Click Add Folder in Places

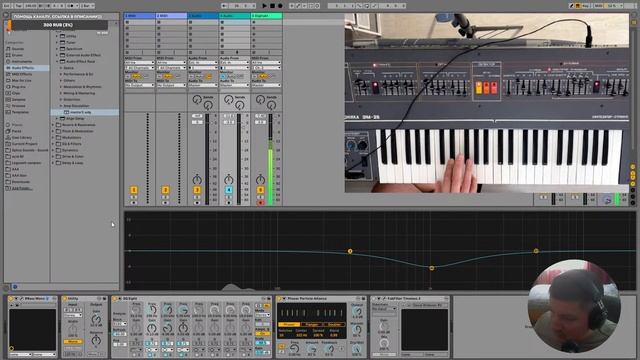click(x=21, y=188)
